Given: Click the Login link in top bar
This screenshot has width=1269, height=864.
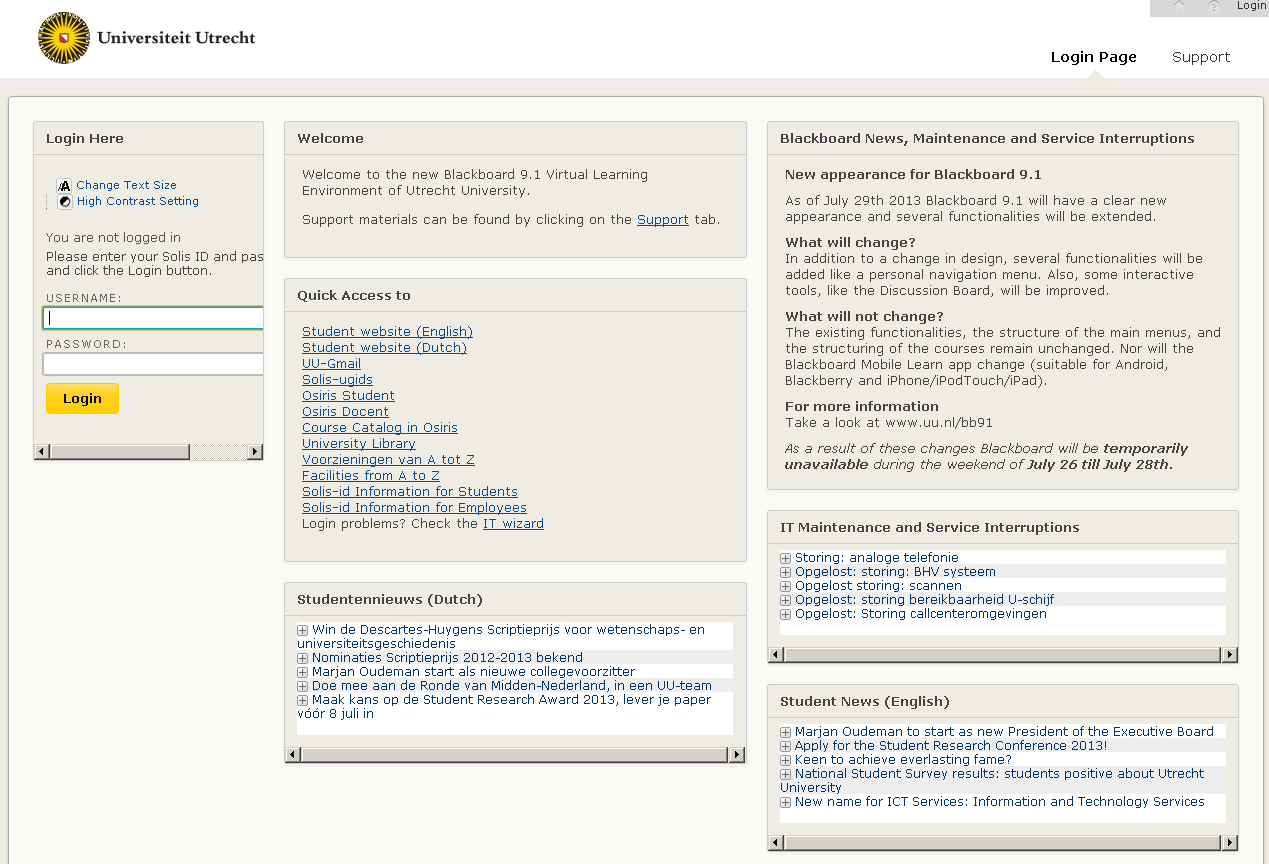Looking at the screenshot, I should tap(1251, 6).
